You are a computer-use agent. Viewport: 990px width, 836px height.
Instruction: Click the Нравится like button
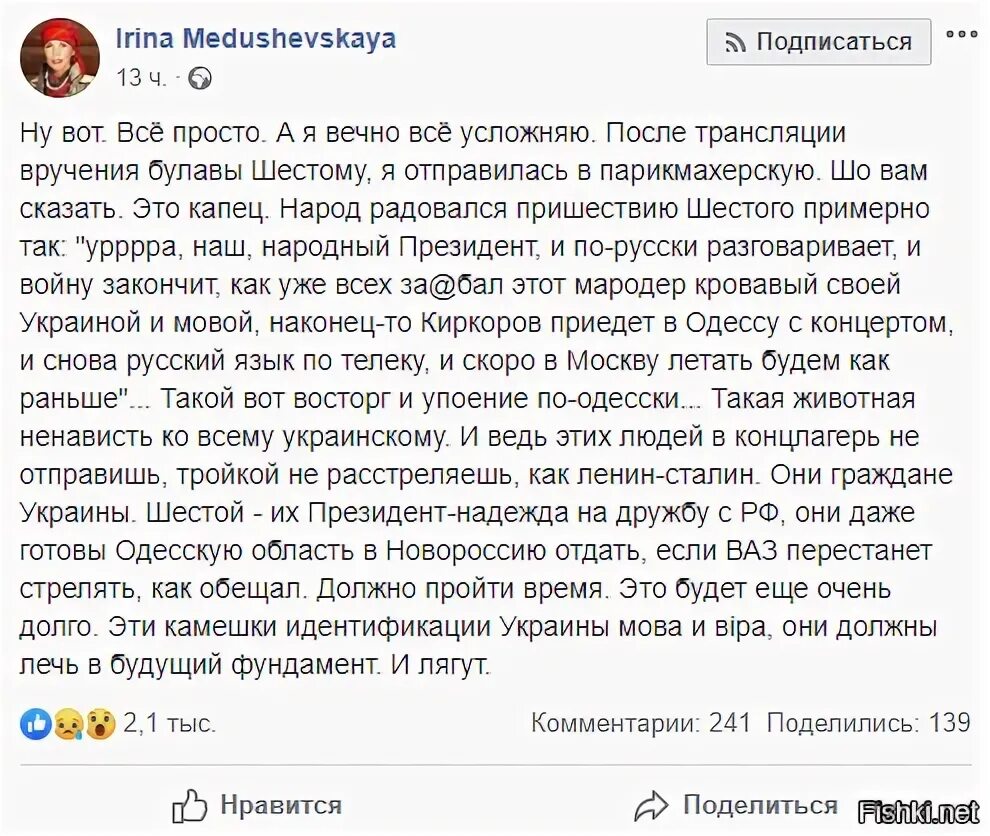tap(257, 806)
